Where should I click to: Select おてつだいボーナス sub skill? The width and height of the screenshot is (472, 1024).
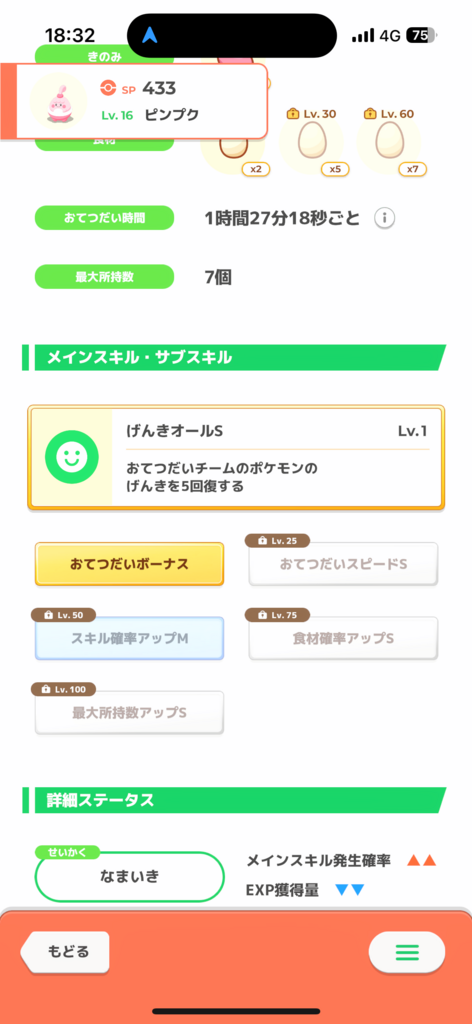pos(129,564)
